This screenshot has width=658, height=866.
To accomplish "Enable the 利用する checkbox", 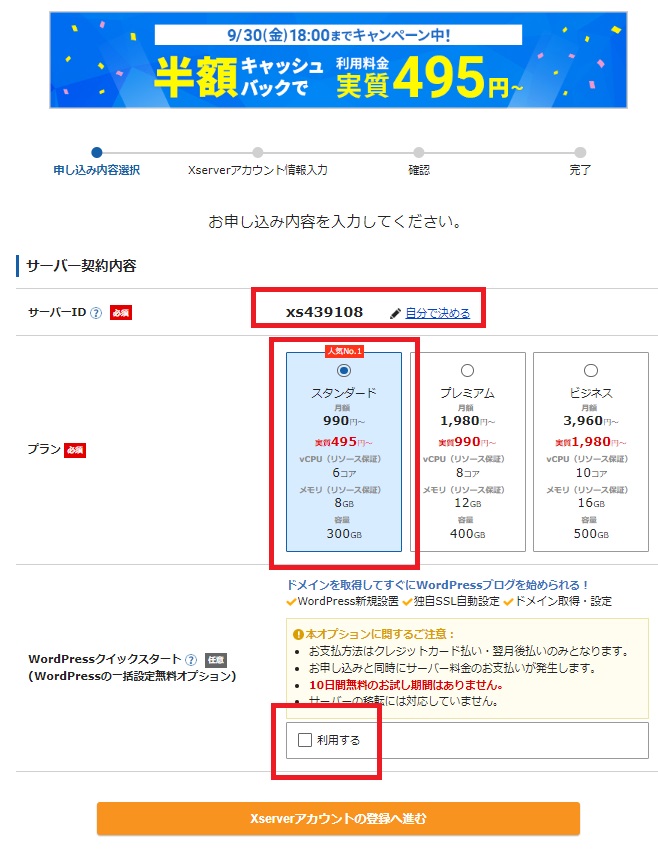I will point(305,740).
